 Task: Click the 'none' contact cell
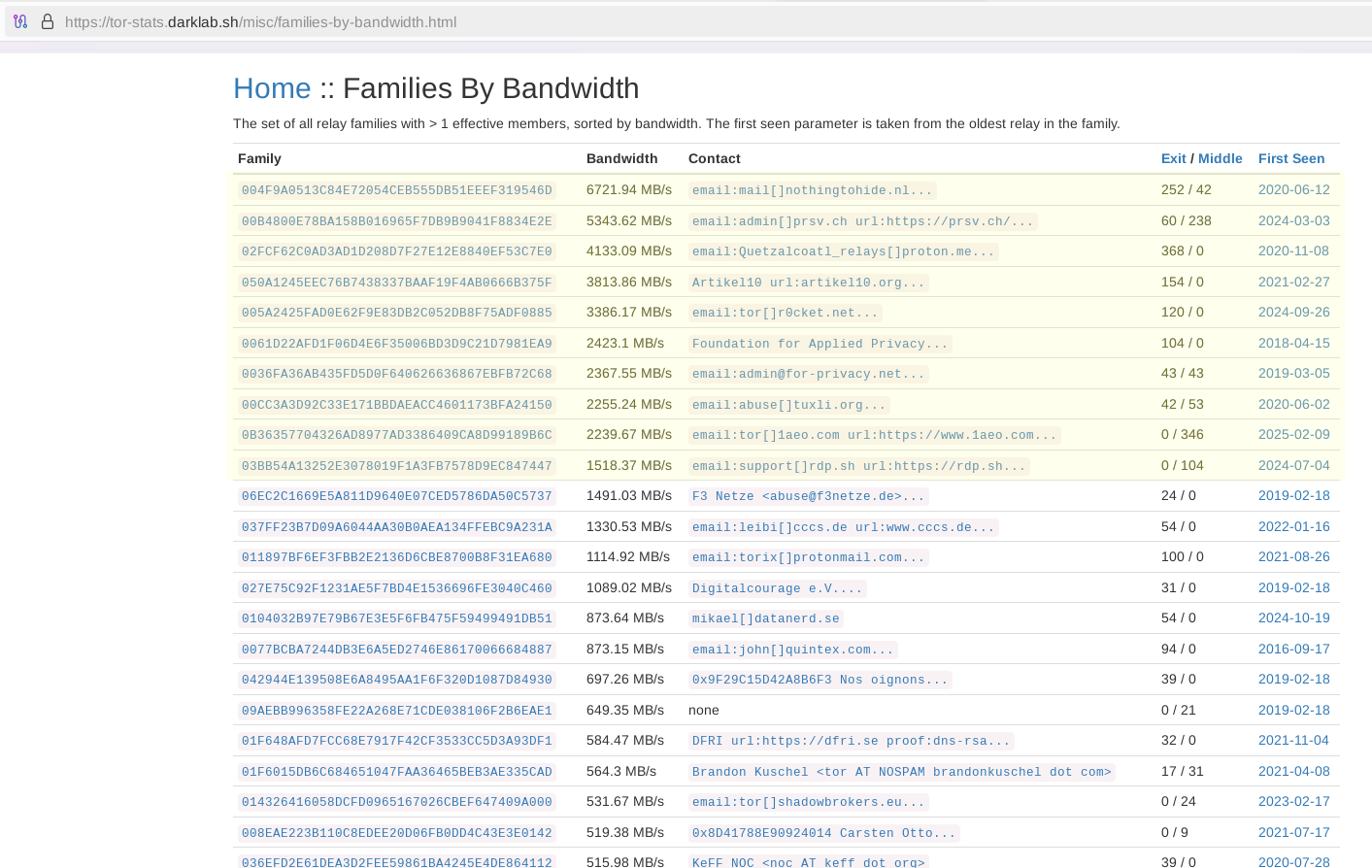point(704,711)
